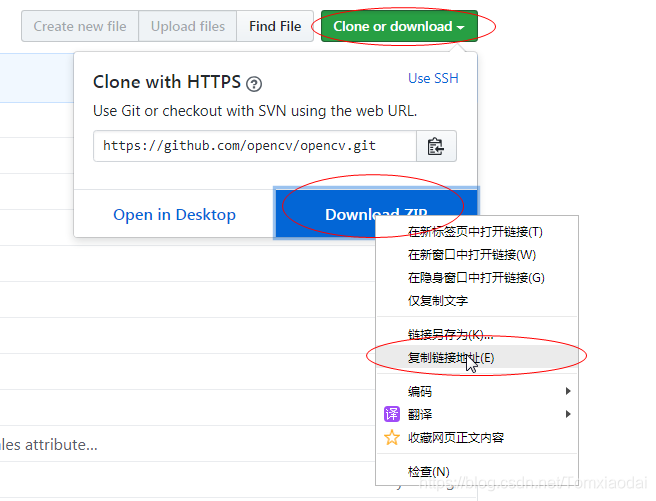Viewport: 656px width, 501px height.
Task: Select 链接另存为(K)... menu entry
Action: click(477, 335)
